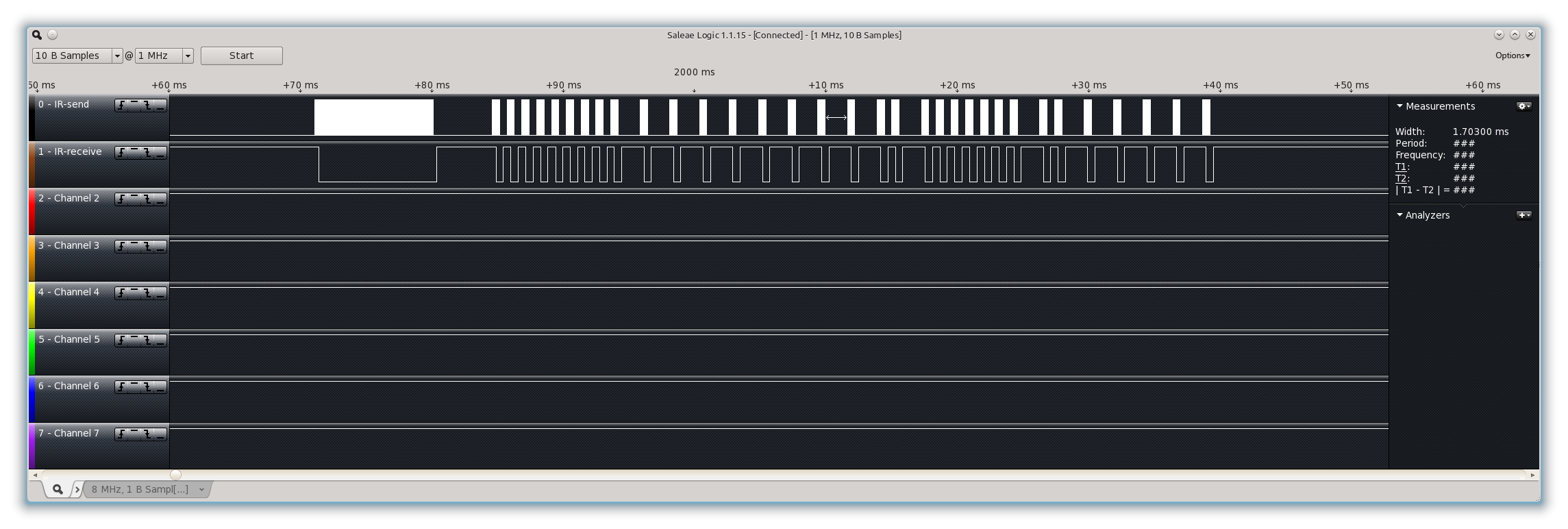Open the 10 B Samples count dropdown
This screenshot has width=1568, height=529.
pos(117,56)
